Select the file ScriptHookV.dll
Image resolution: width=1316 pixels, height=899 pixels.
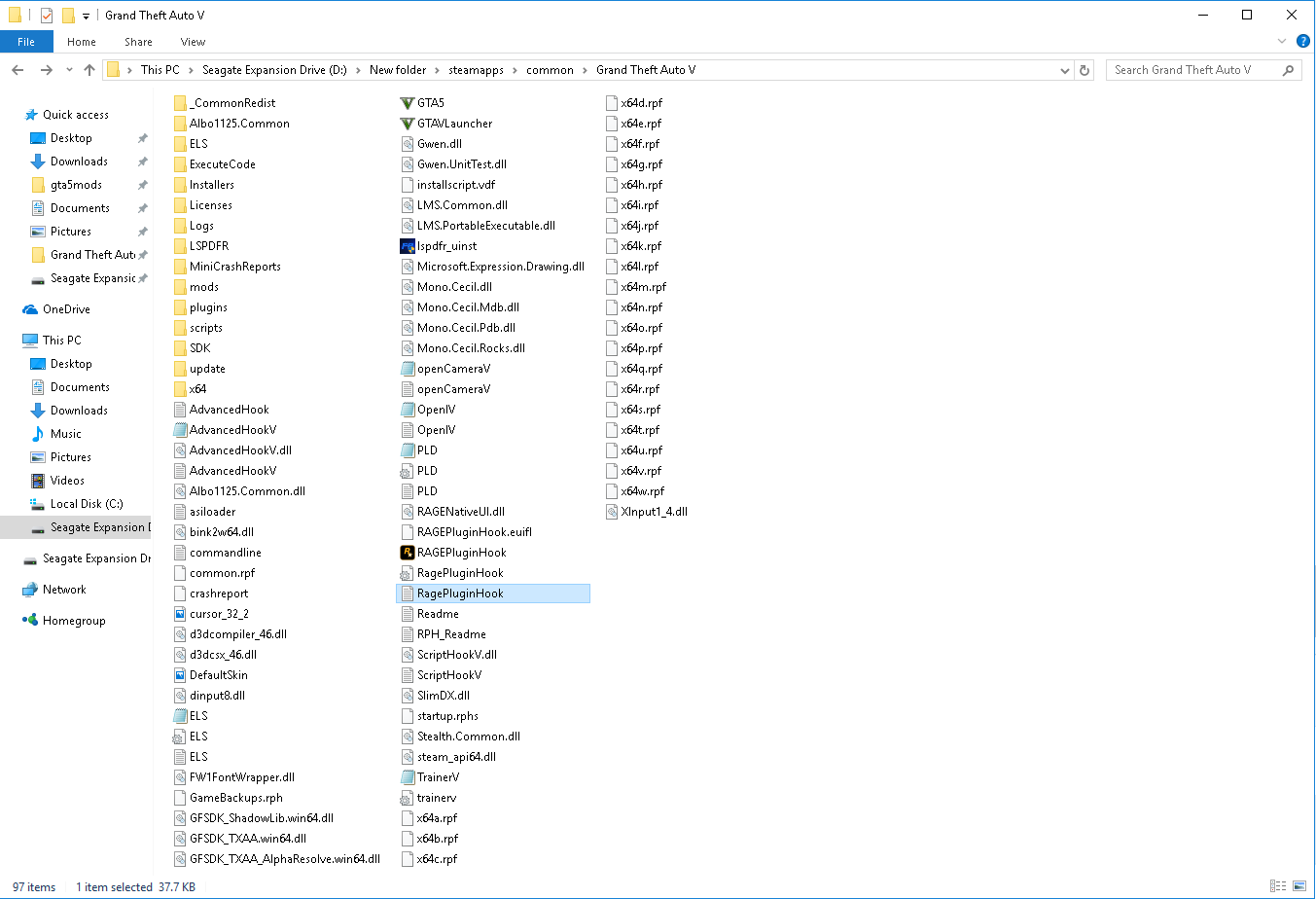[x=448, y=655]
